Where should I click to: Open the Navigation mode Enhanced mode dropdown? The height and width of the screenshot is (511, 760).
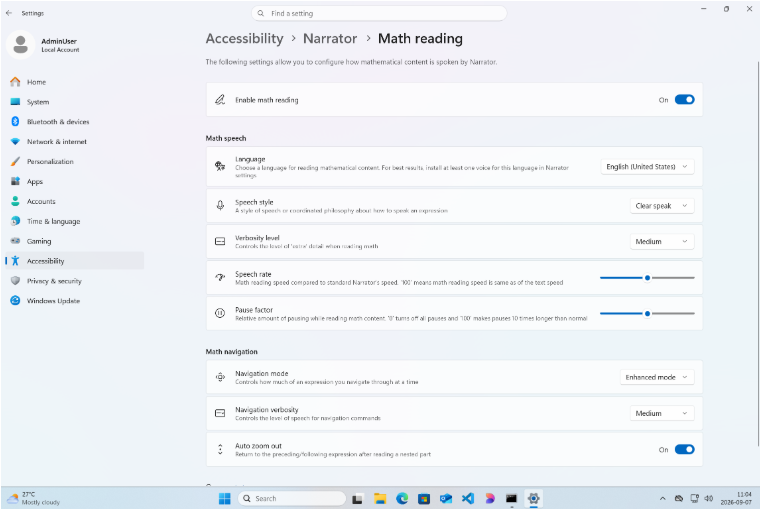tap(657, 377)
